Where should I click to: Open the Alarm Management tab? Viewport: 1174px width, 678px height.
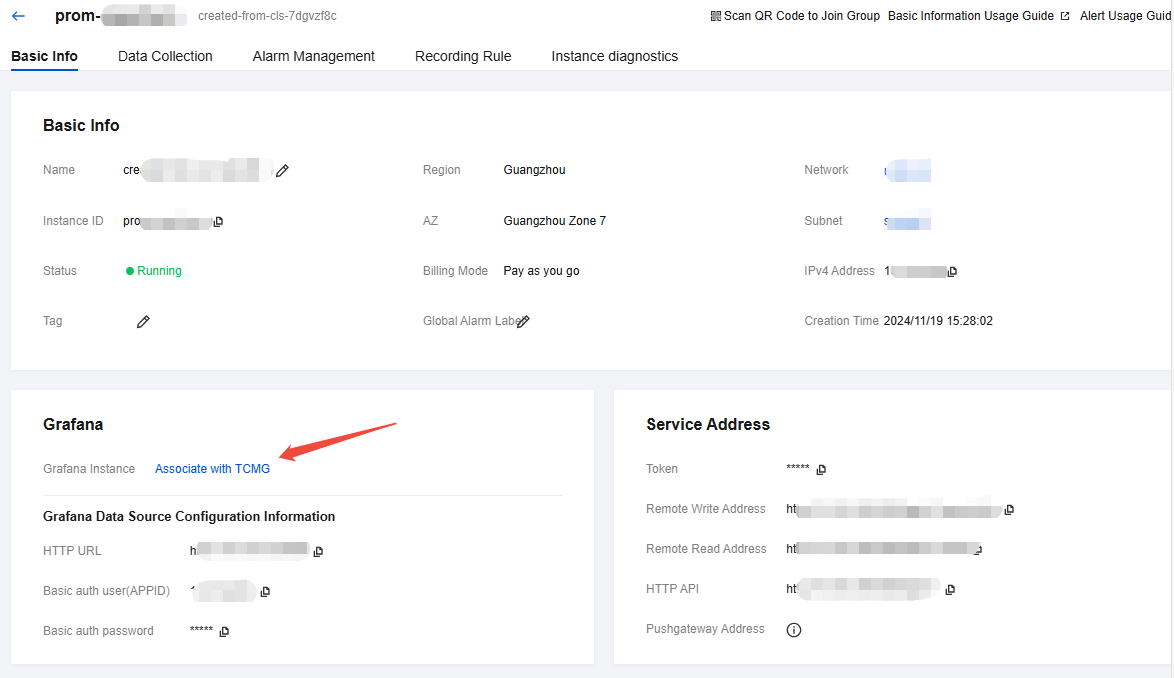coord(313,57)
